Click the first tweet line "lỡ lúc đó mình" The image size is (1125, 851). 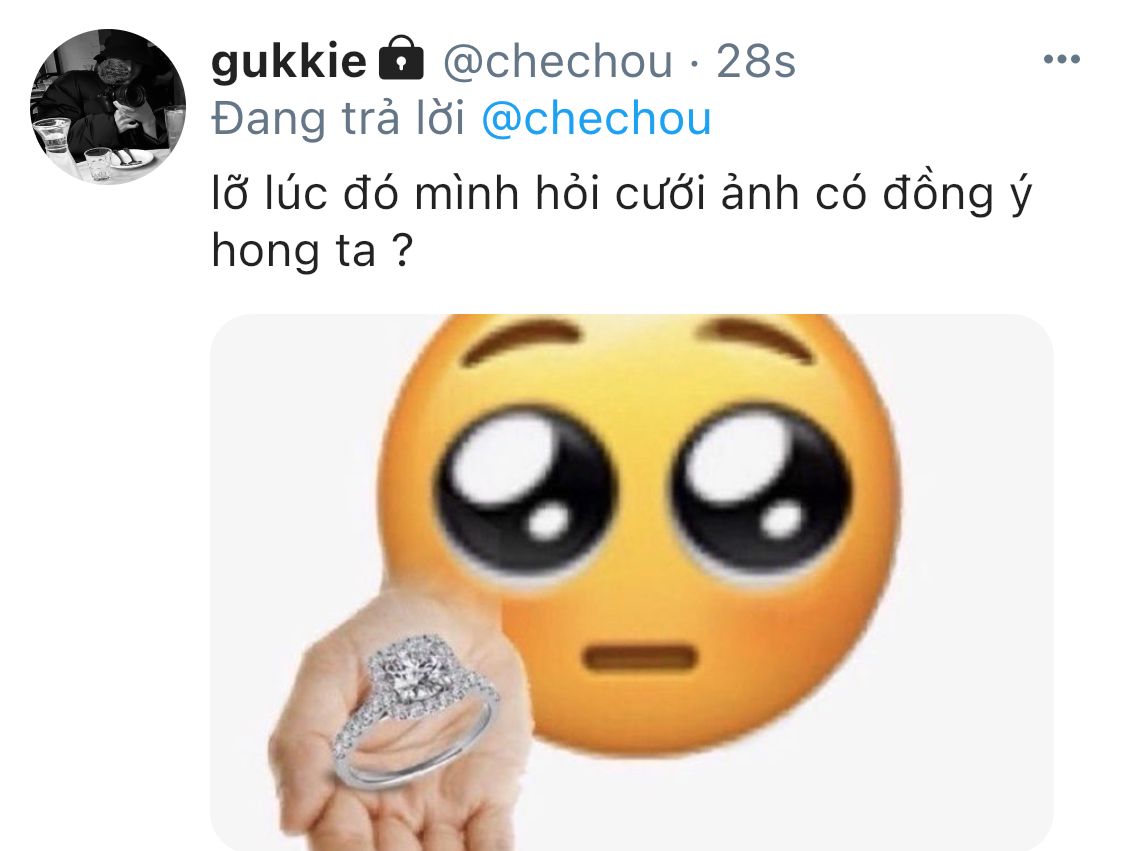[364, 193]
